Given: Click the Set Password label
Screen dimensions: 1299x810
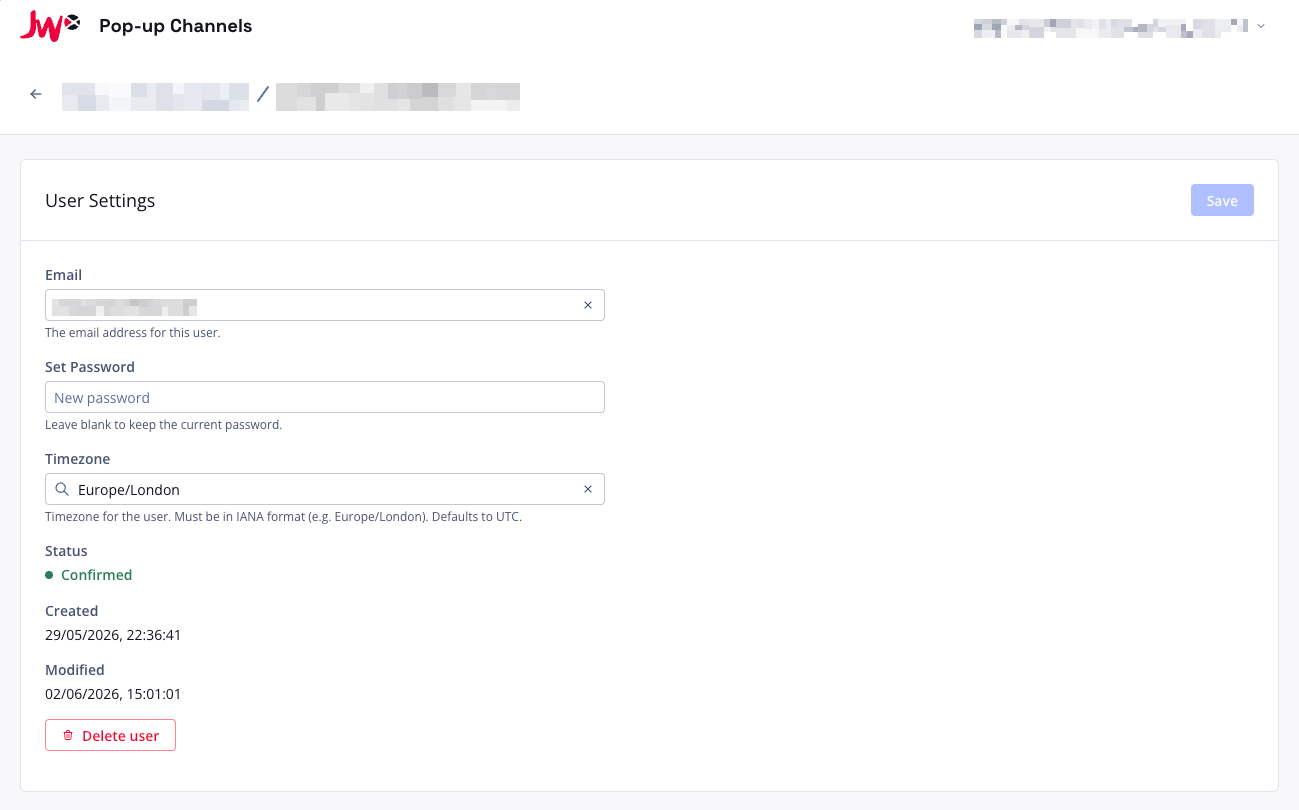Looking at the screenshot, I should [x=90, y=367].
